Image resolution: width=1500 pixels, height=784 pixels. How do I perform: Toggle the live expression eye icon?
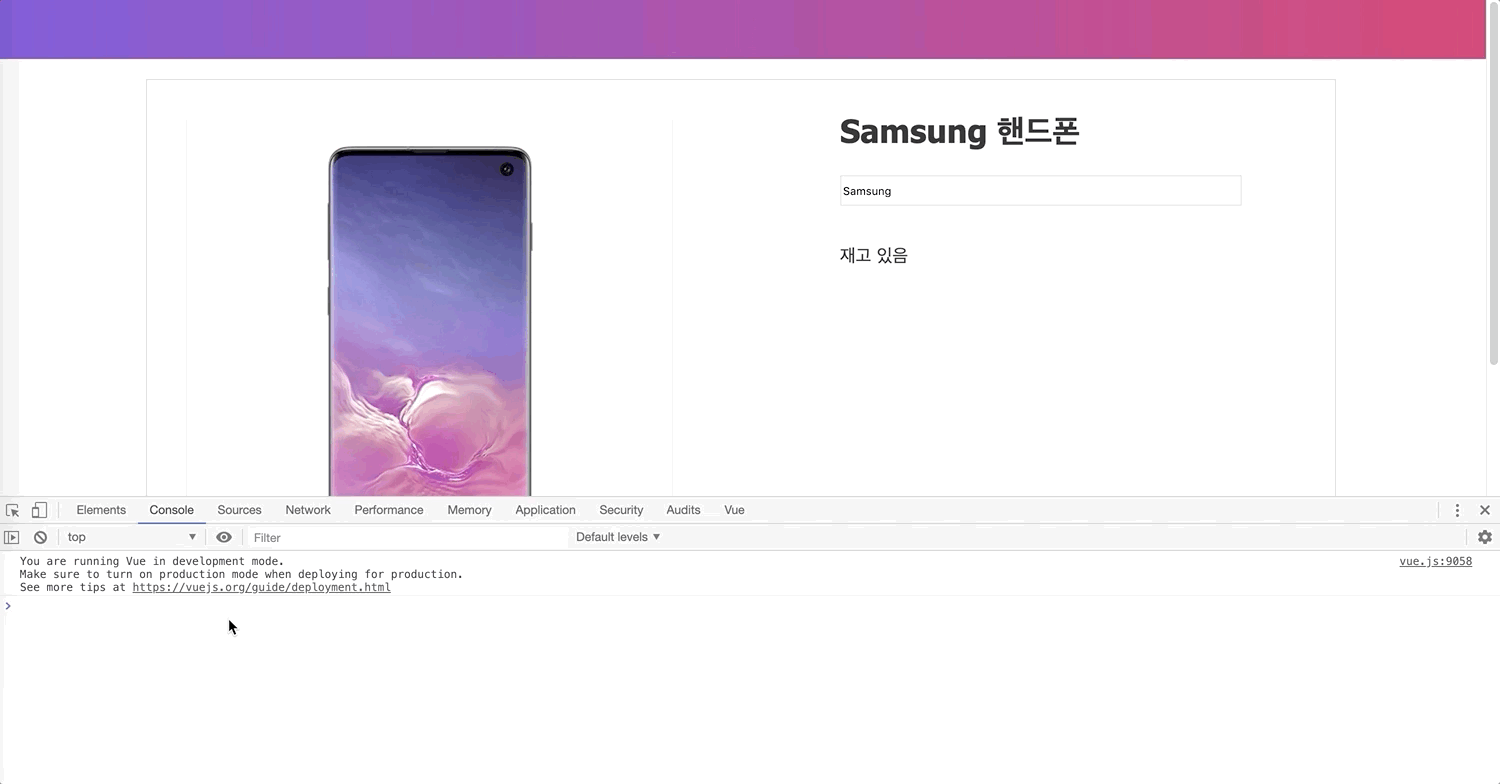pos(224,537)
